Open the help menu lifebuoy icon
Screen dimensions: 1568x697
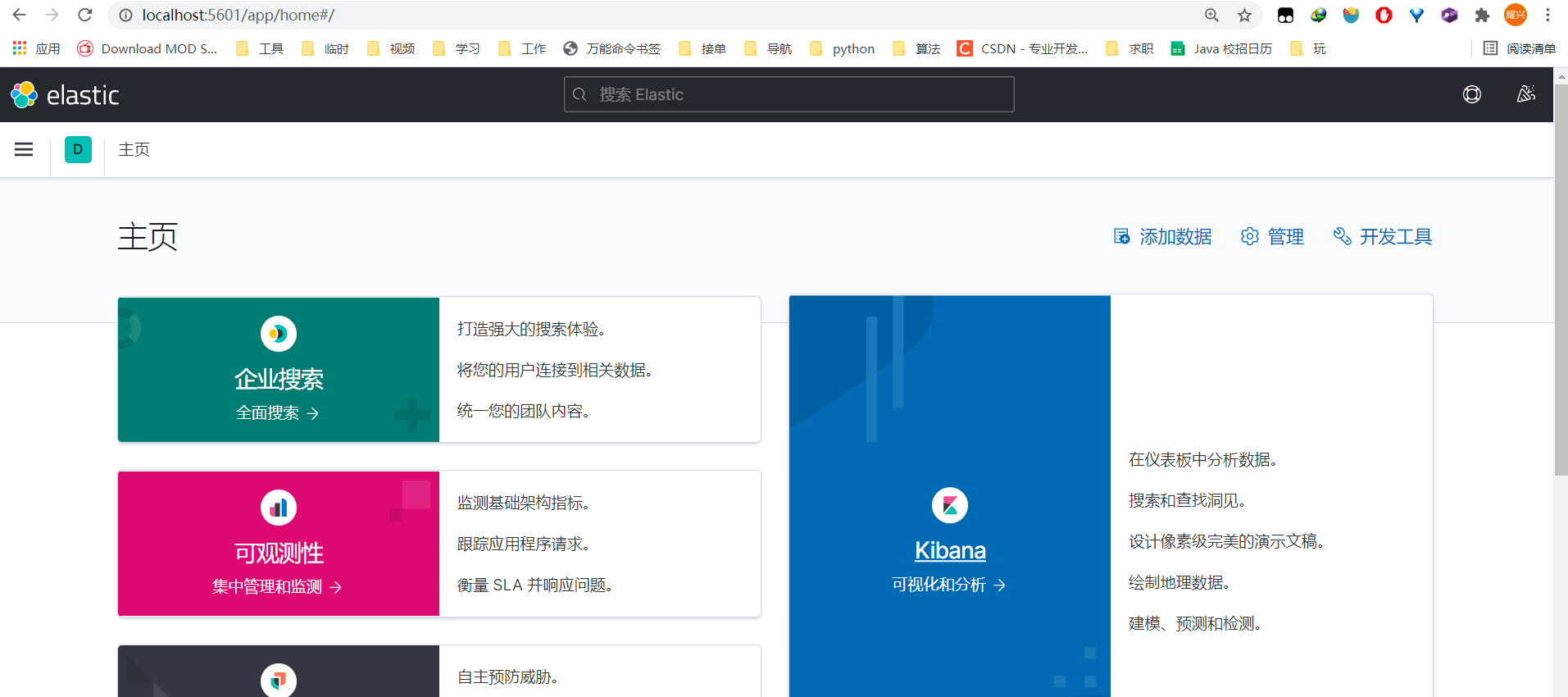[1472, 94]
